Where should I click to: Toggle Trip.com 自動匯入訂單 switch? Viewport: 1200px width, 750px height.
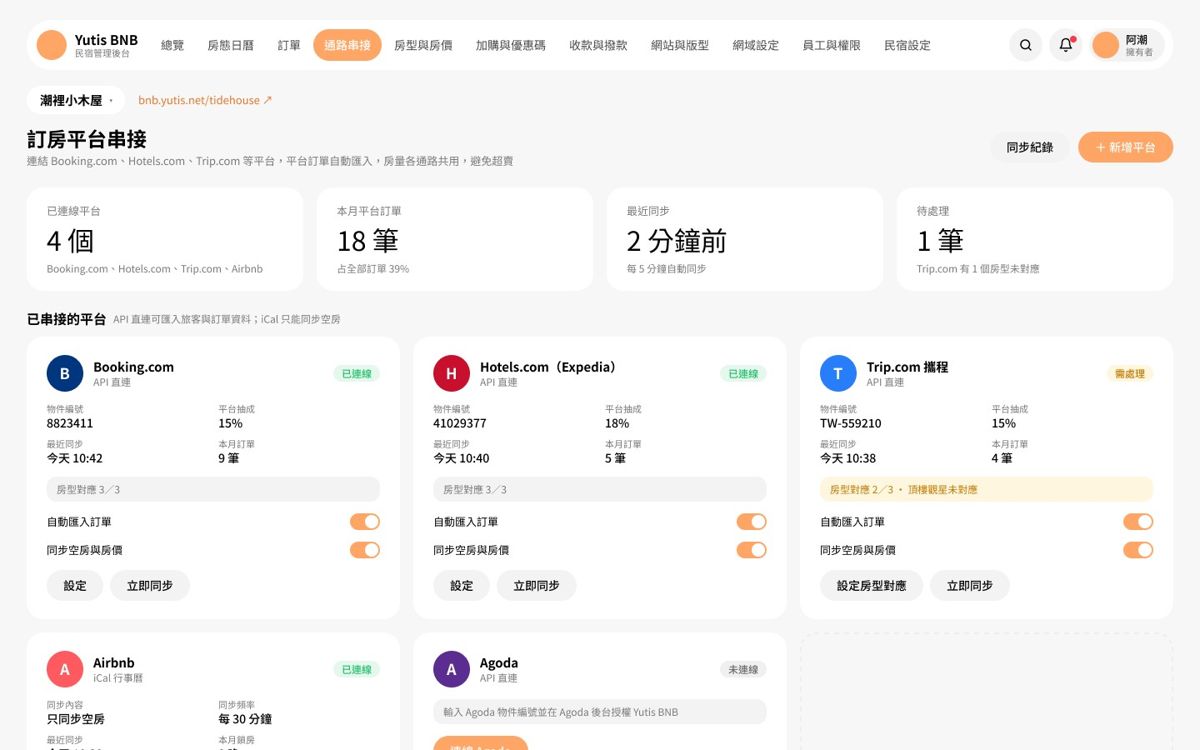[x=1138, y=522]
